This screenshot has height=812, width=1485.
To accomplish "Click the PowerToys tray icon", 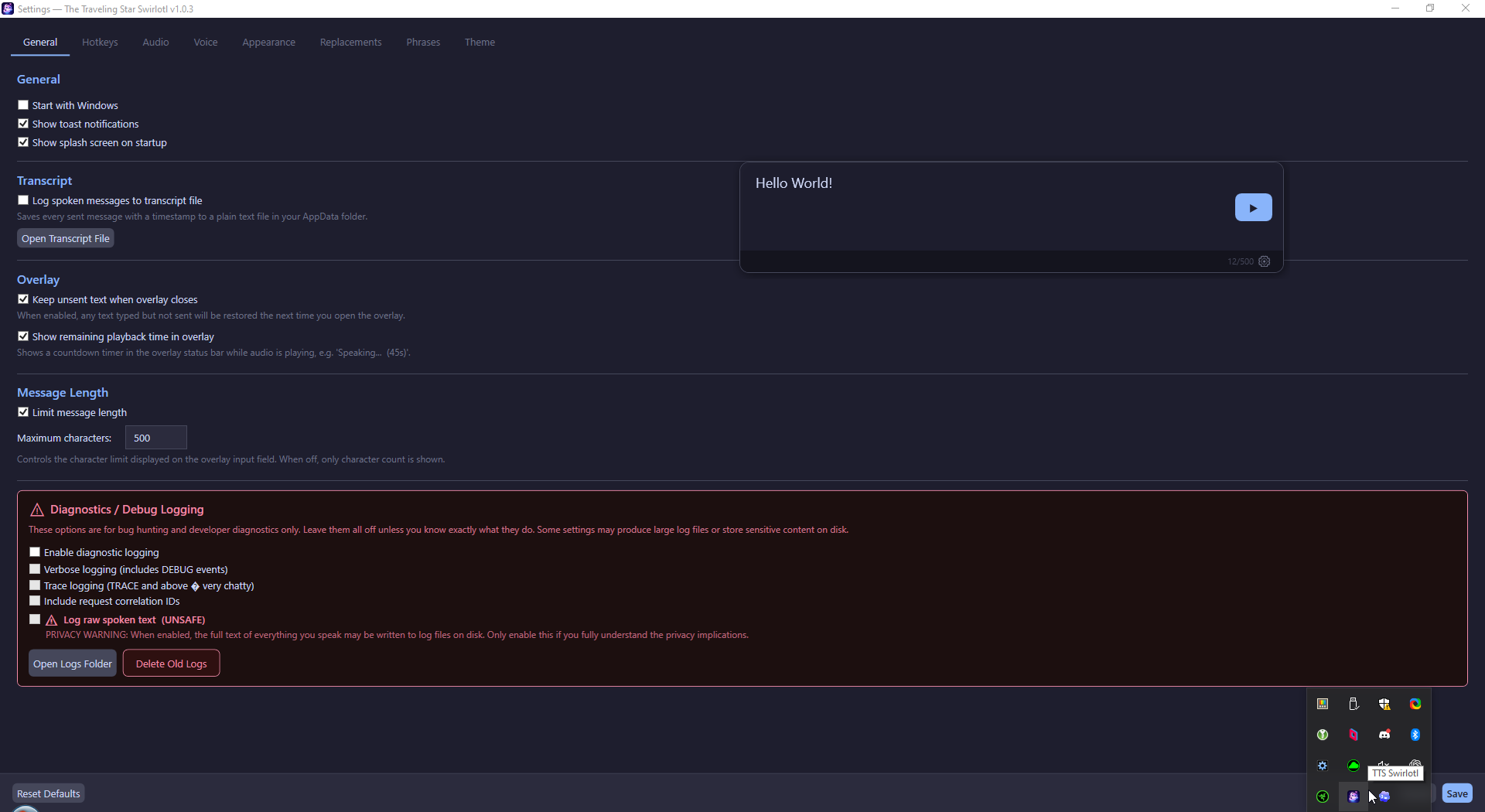I will (x=1323, y=704).
